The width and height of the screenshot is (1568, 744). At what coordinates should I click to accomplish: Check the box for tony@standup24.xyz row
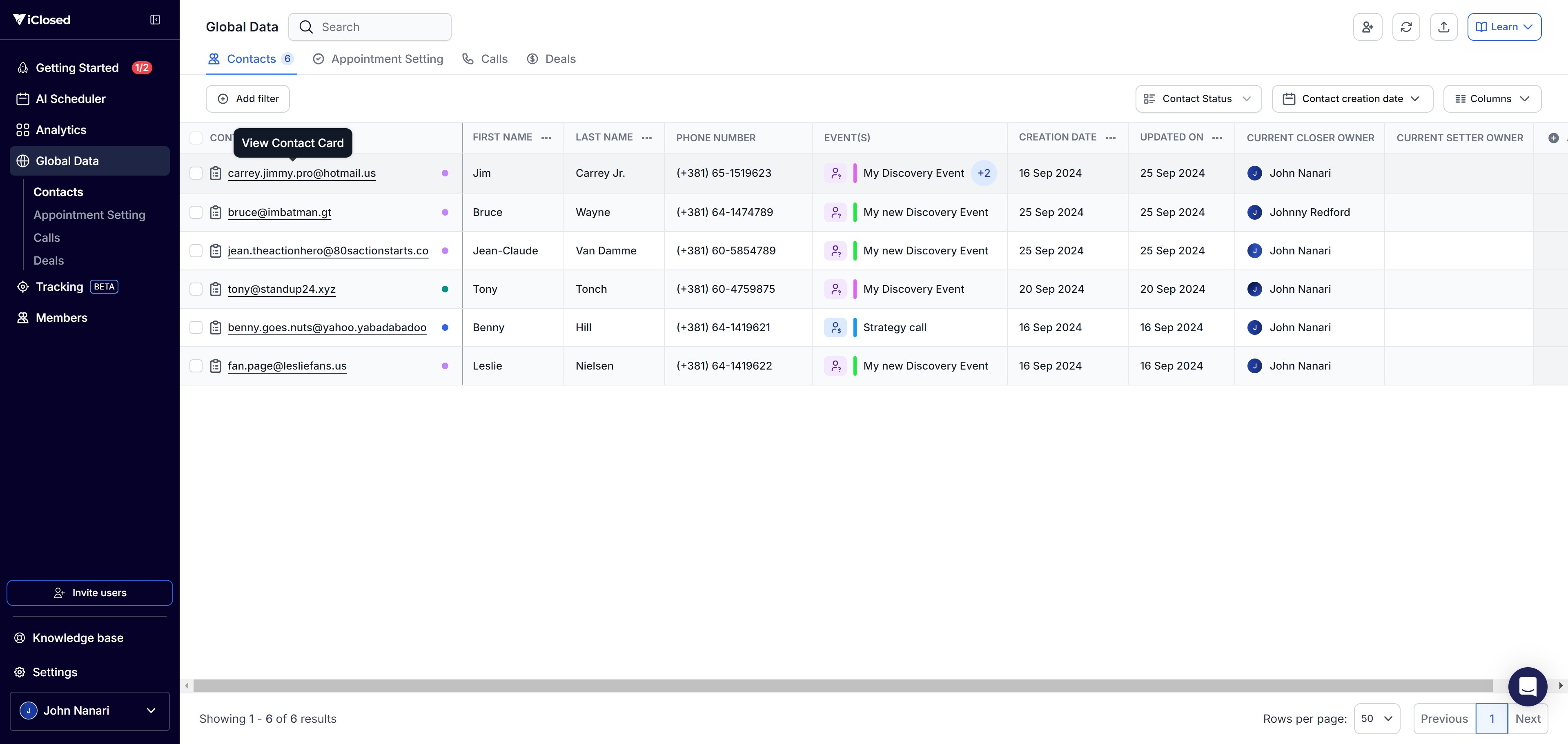[196, 289]
